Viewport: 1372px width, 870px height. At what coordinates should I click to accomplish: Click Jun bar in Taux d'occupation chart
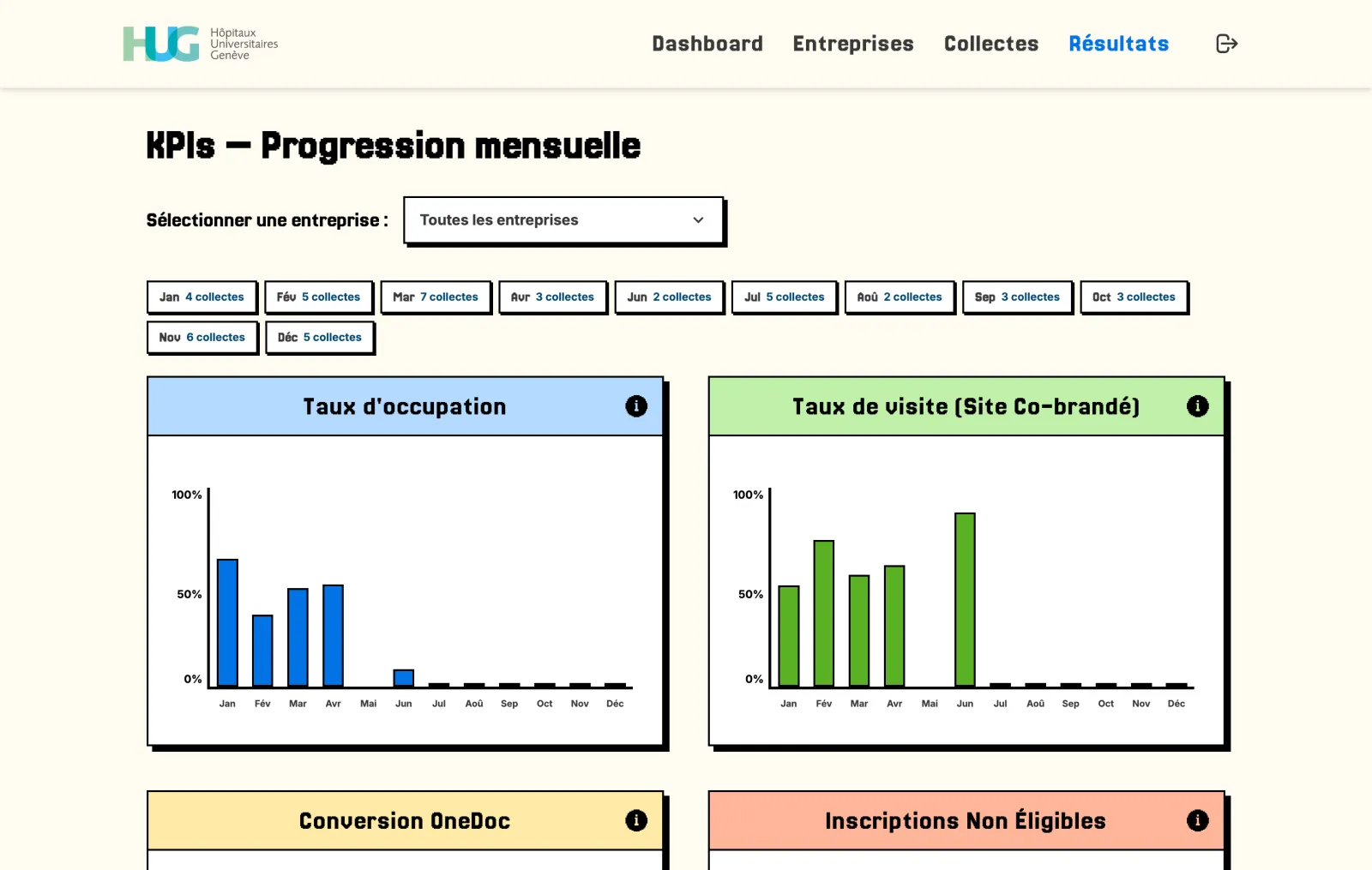click(404, 678)
